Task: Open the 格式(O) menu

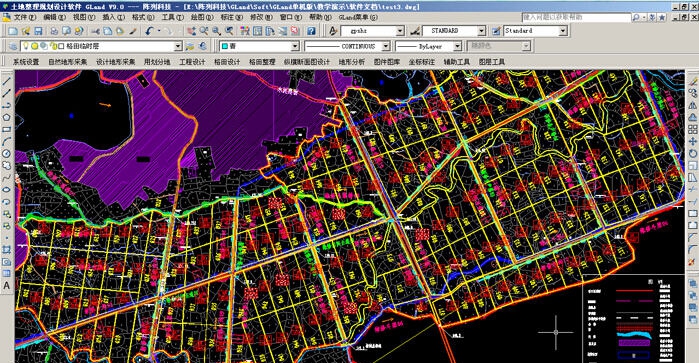Action: click(x=143, y=17)
